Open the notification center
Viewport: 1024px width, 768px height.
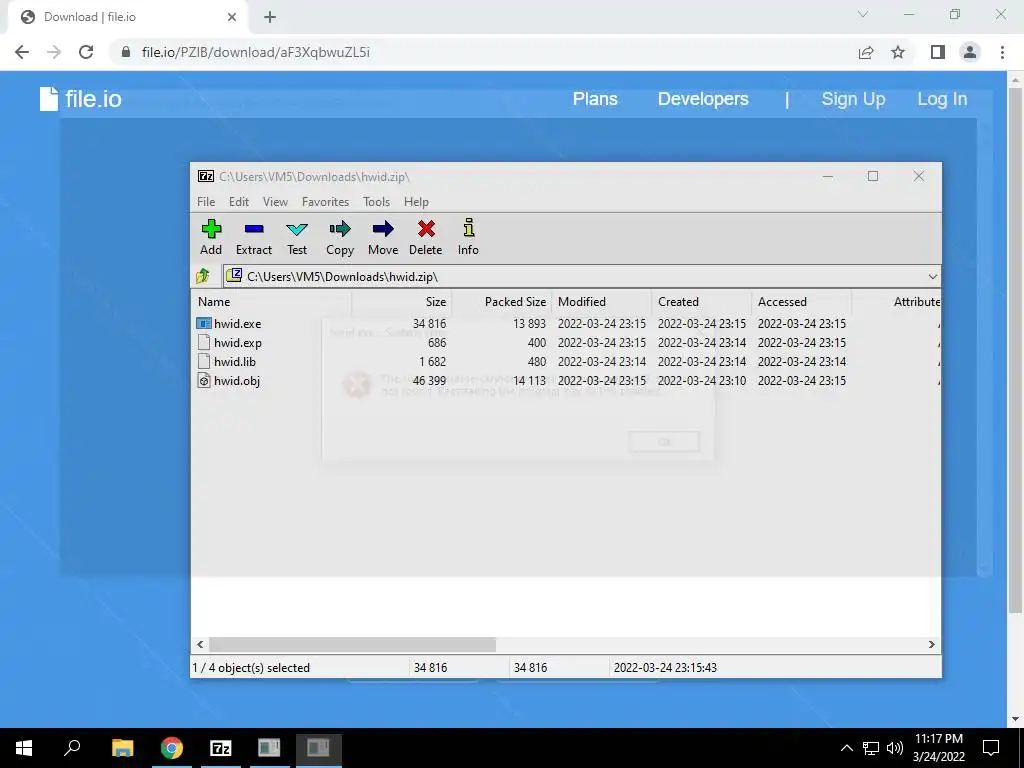[x=991, y=748]
